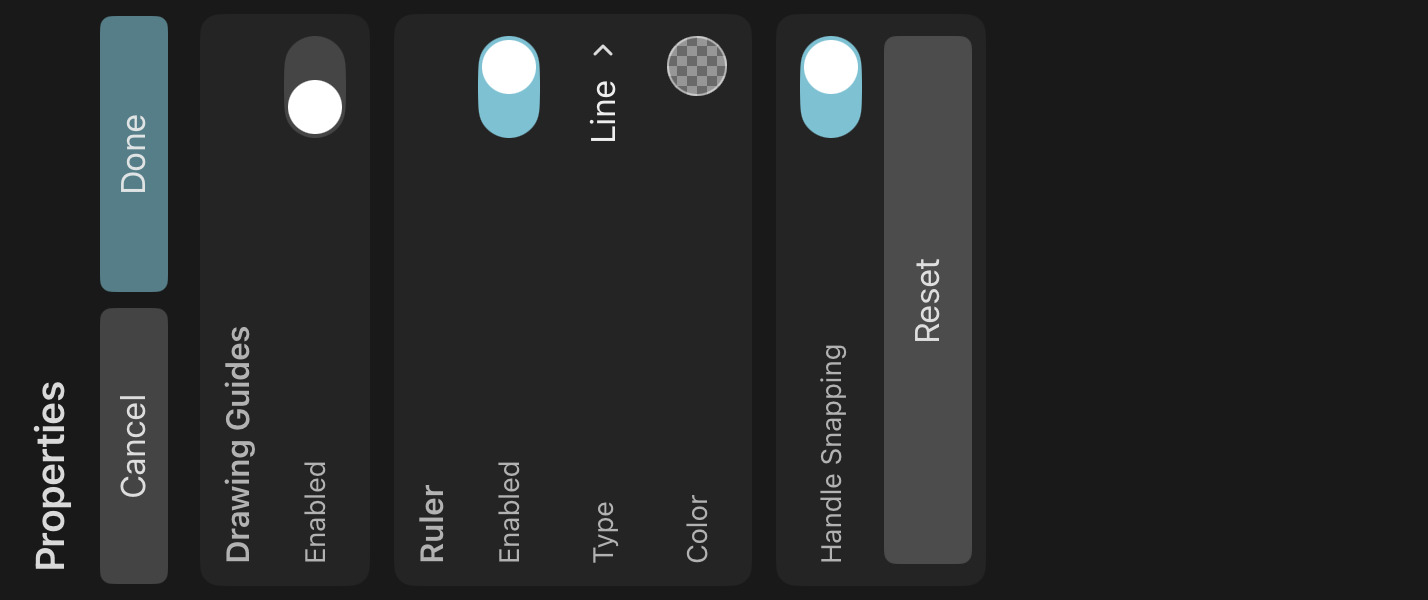The height and width of the screenshot is (600, 1428).
Task: Enable the Drawing Guides toggle
Action: point(315,87)
